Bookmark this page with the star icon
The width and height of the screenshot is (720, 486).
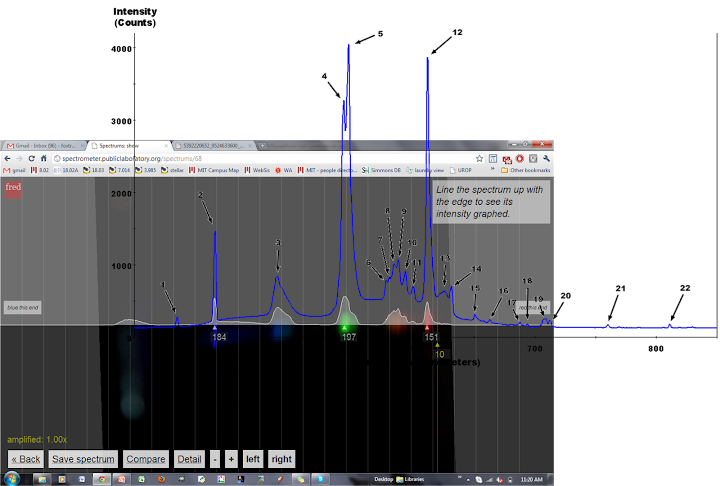point(479,158)
